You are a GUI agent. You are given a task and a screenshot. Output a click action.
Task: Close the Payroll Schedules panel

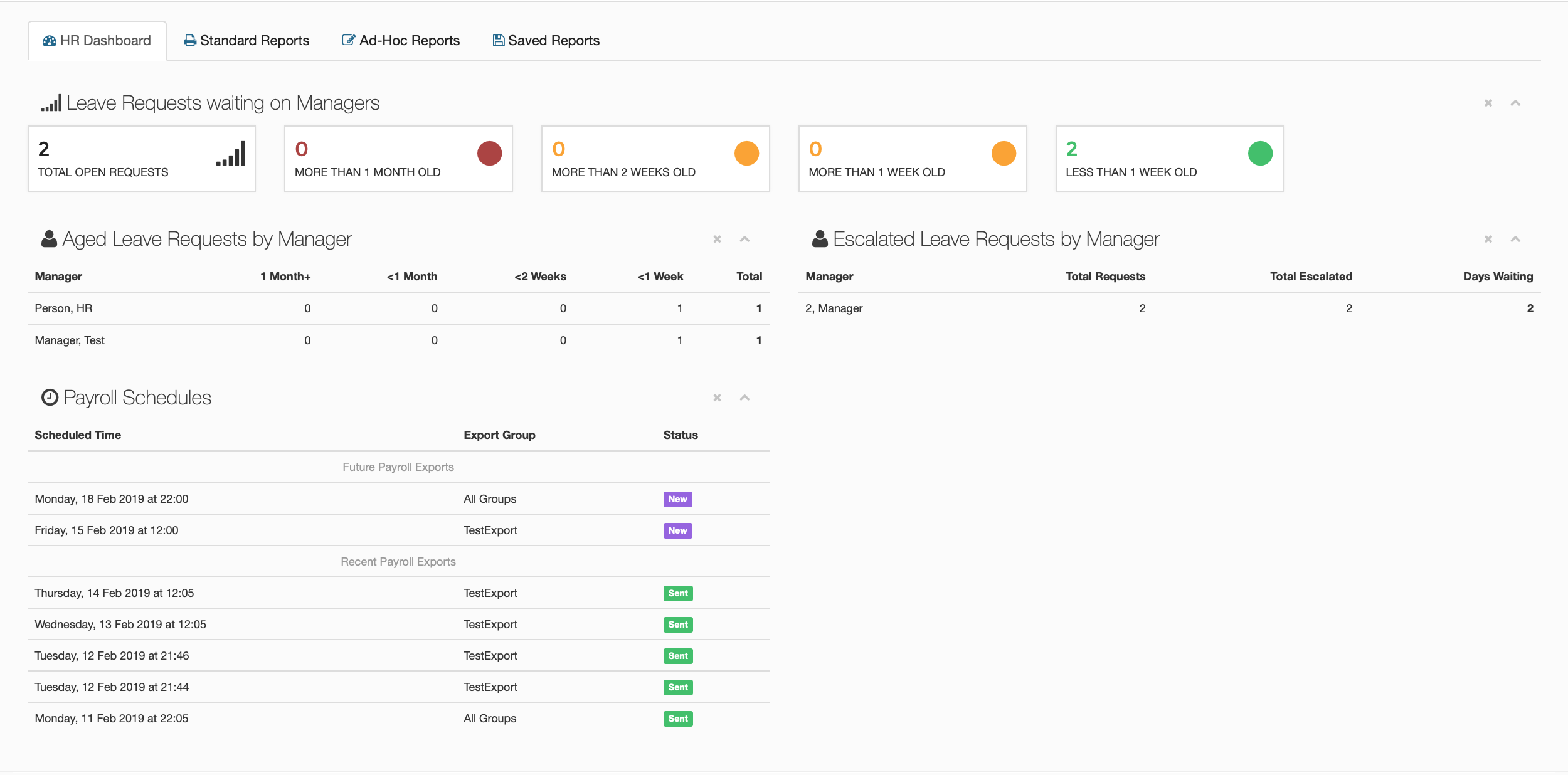tap(717, 398)
